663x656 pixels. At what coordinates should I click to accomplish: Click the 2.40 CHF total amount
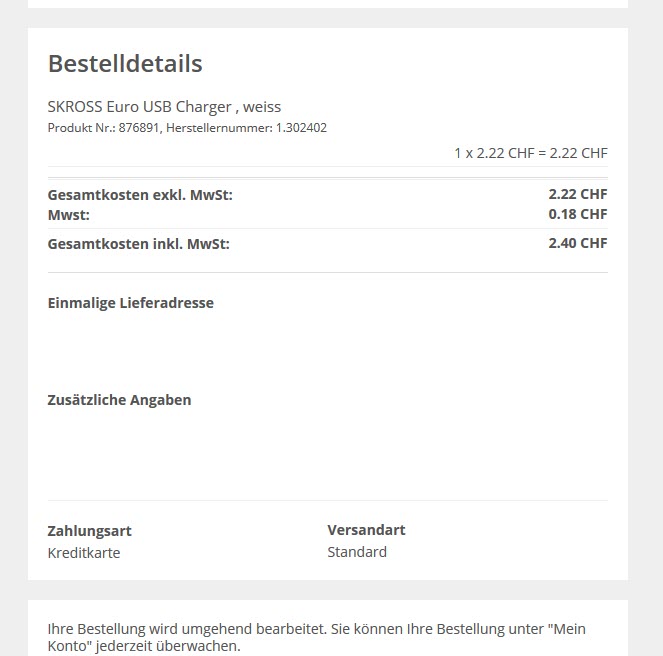coord(577,243)
